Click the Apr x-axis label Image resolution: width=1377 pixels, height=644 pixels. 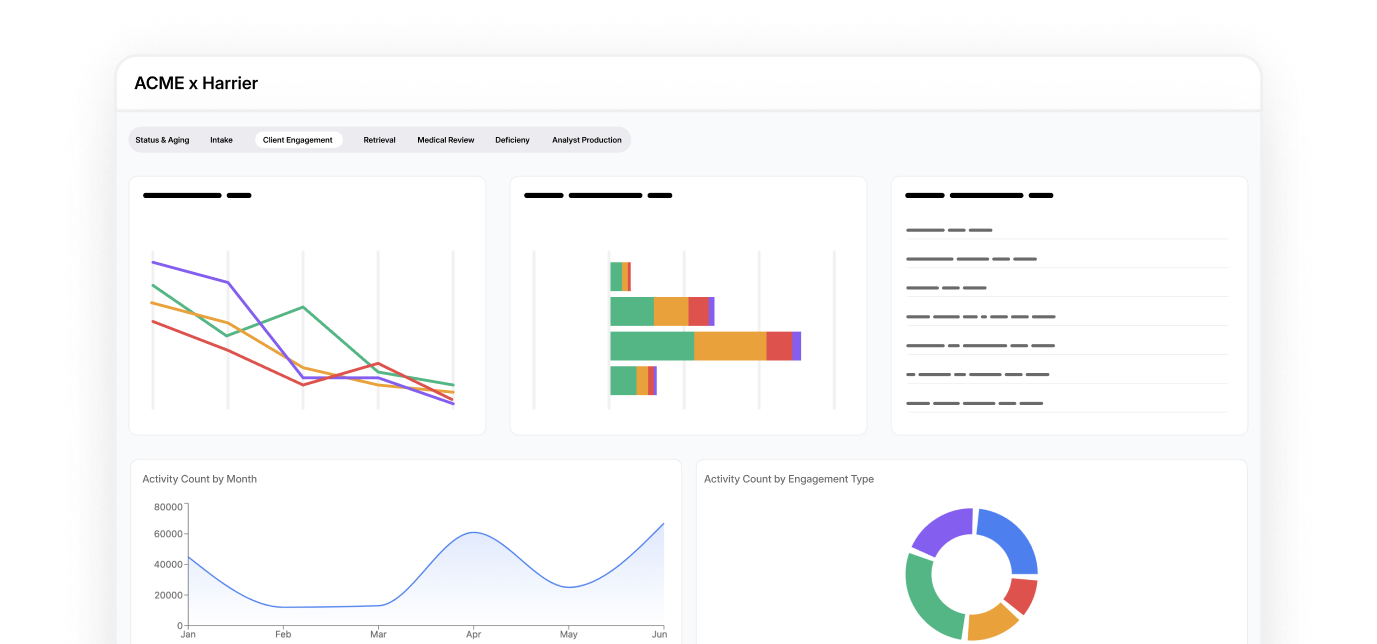click(474, 635)
